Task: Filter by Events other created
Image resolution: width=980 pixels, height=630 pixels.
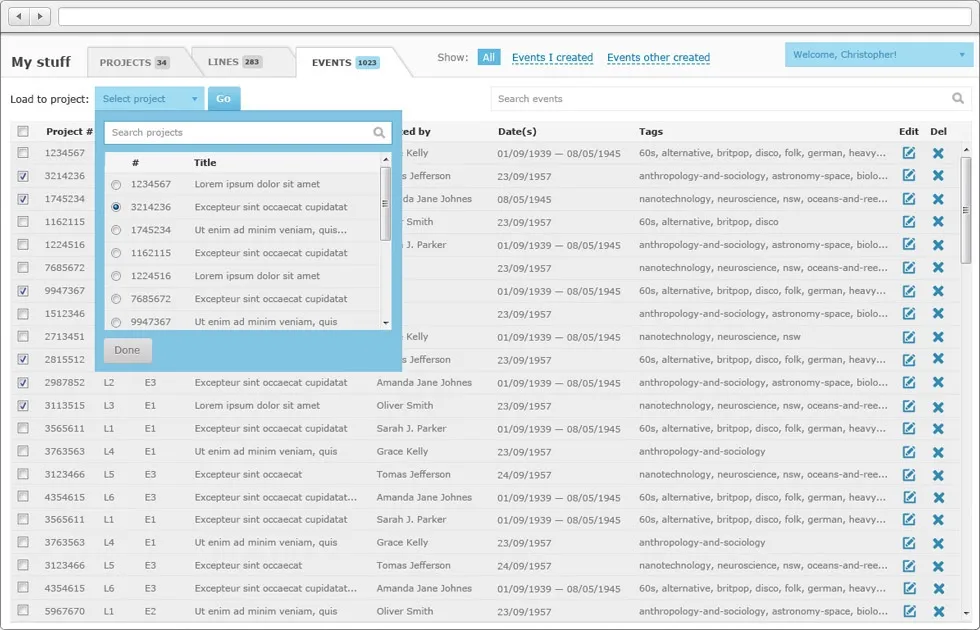Action: point(658,58)
